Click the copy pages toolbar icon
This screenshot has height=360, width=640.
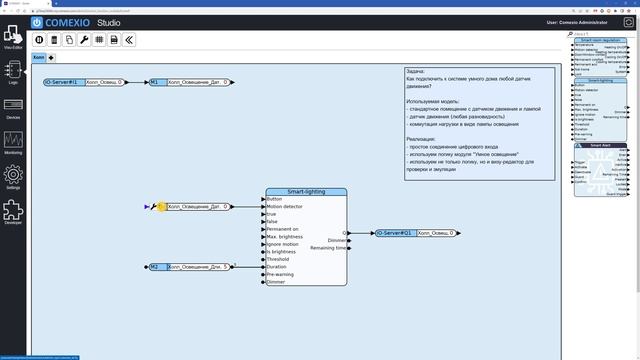pyautogui.click(x=69, y=40)
